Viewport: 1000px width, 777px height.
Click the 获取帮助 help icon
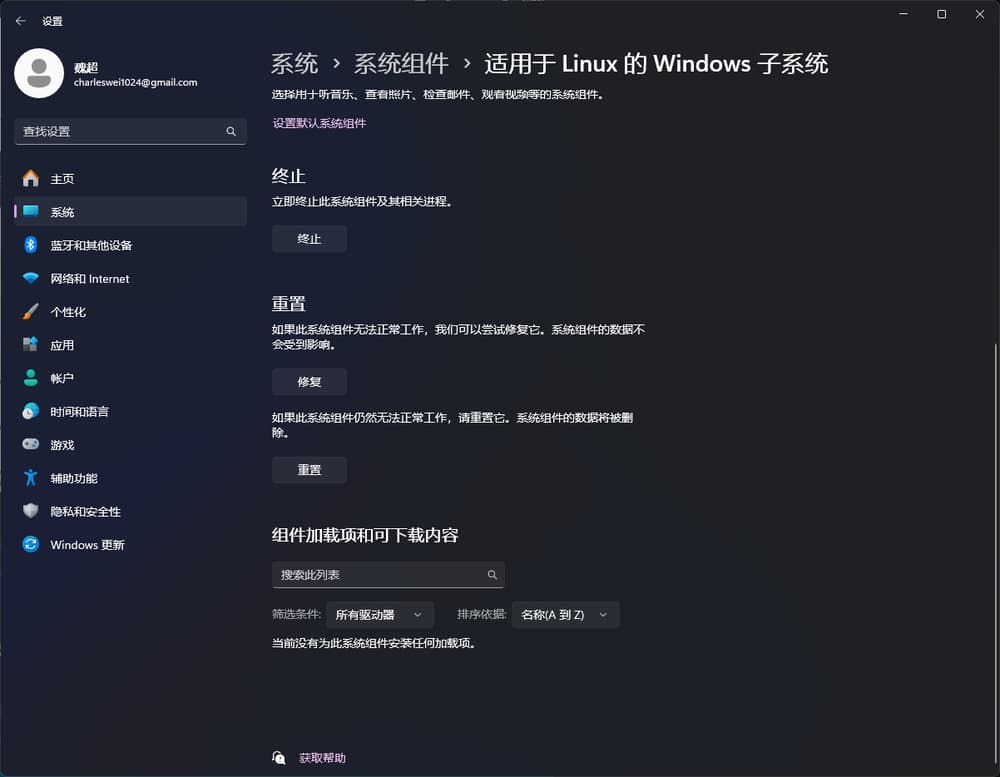[x=279, y=758]
